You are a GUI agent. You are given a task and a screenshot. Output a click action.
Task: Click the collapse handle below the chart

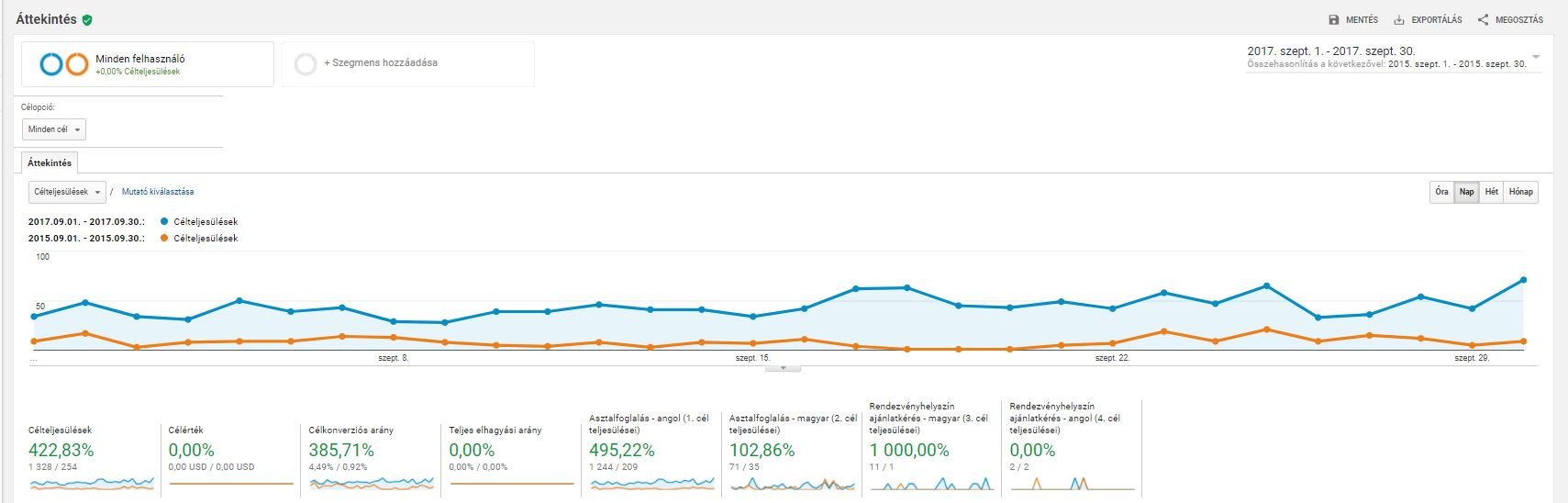(x=783, y=368)
